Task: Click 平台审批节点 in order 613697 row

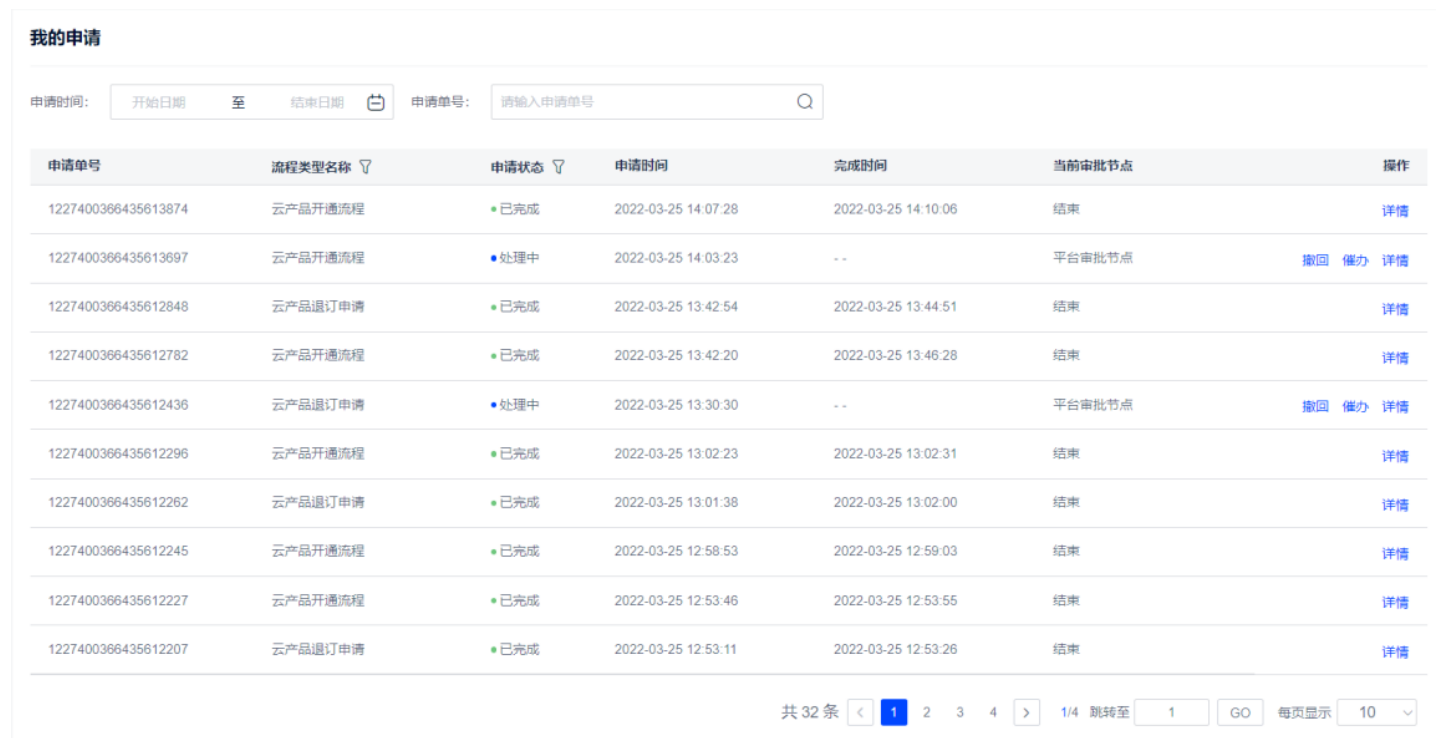Action: pos(1093,257)
